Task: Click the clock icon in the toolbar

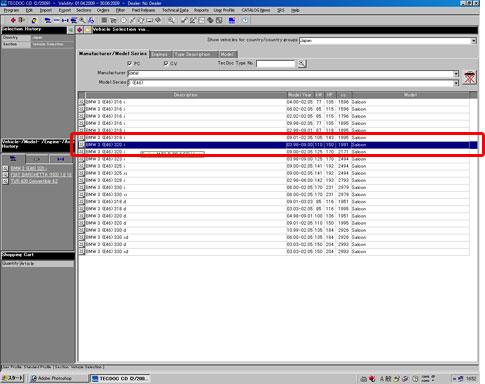Action: coord(123,20)
